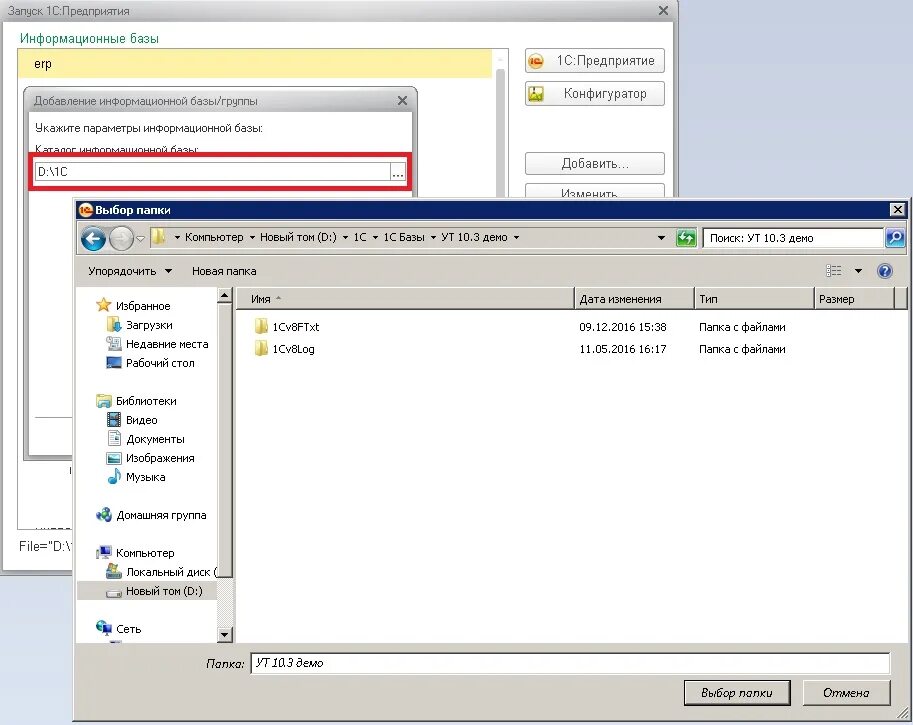The width and height of the screenshot is (913, 725).
Task: Go back in folder dialog
Action: (x=93, y=238)
